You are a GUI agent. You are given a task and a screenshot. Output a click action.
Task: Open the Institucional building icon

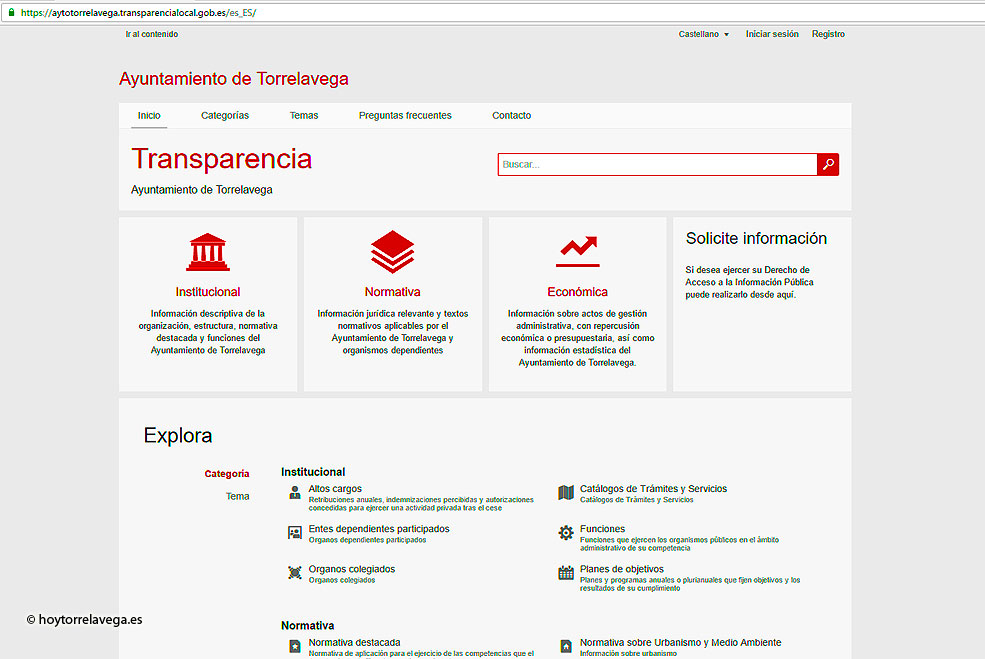tap(208, 252)
